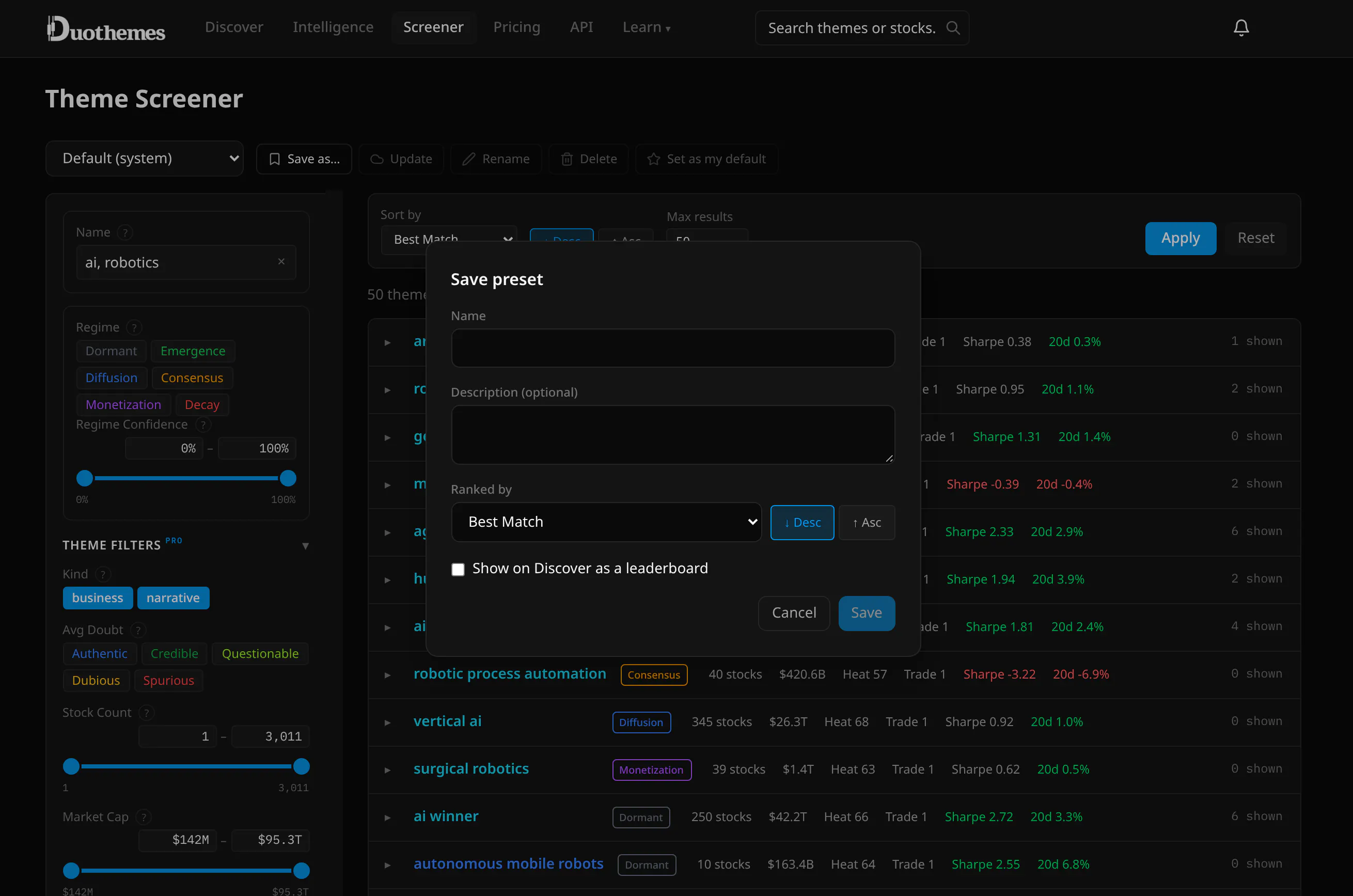Expand the surgical robotics row
This screenshot has height=896, width=1353.
[387, 769]
